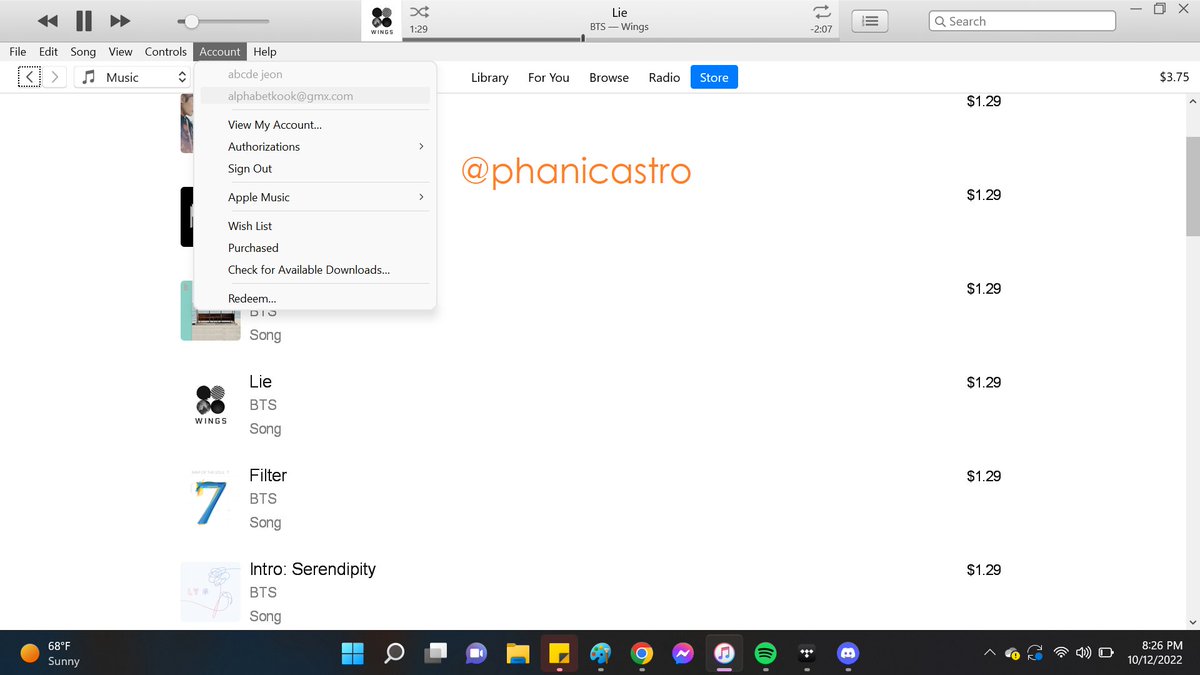Skip forward to the next track
Image resolution: width=1200 pixels, height=675 pixels.
[x=120, y=21]
